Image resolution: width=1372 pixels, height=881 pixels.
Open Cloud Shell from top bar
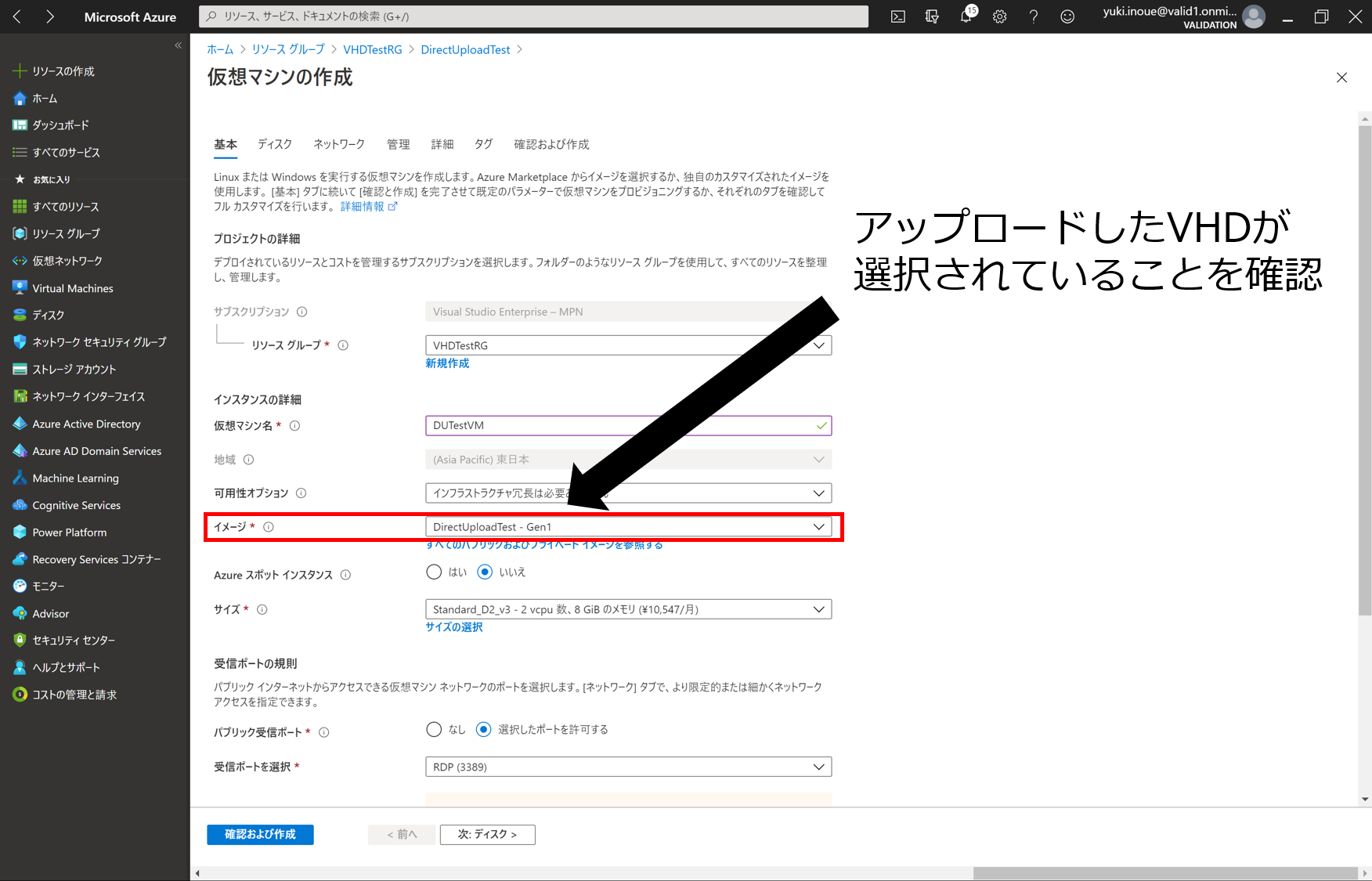click(x=898, y=16)
